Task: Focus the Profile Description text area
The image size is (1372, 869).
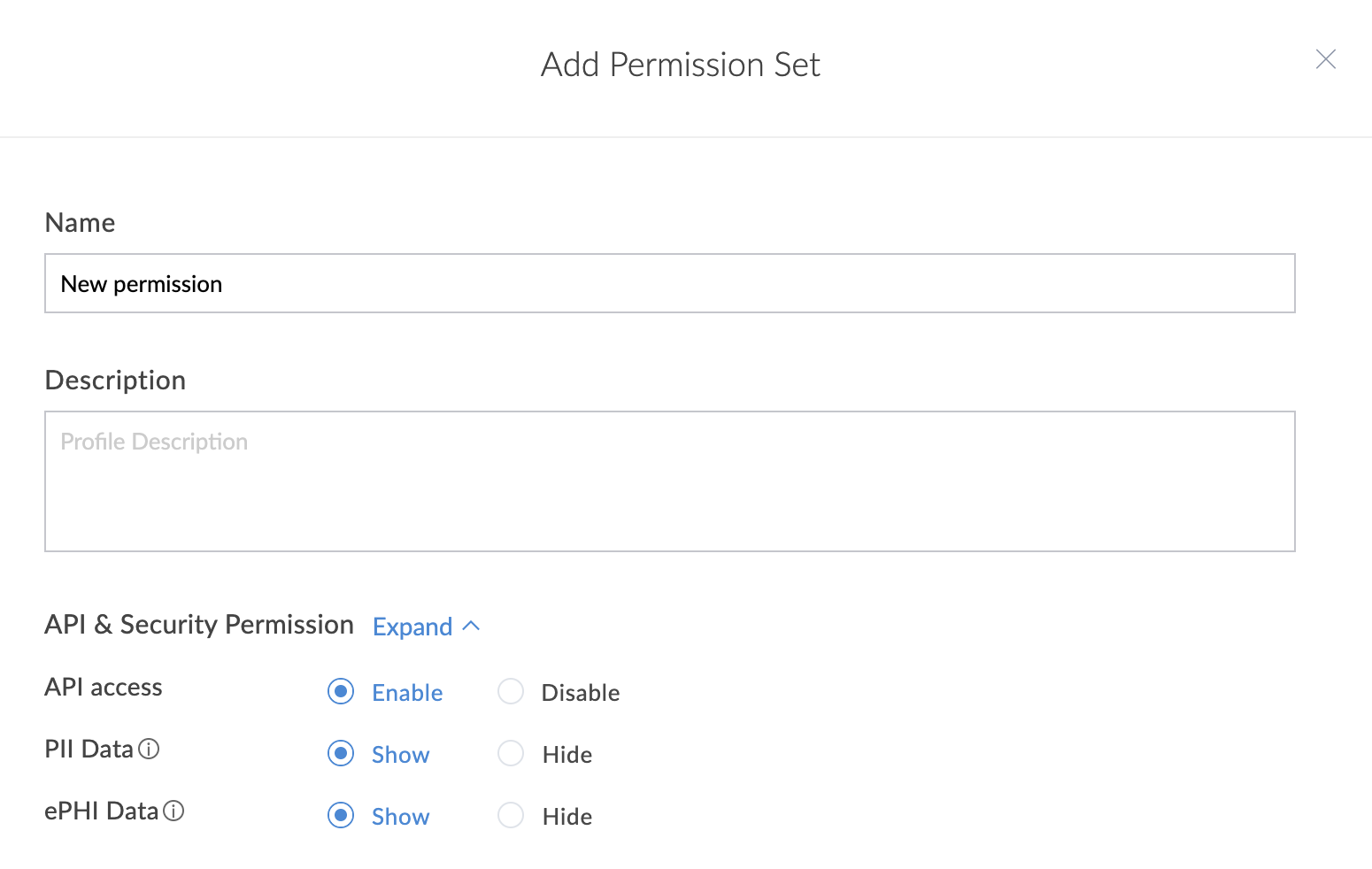Action: point(669,481)
